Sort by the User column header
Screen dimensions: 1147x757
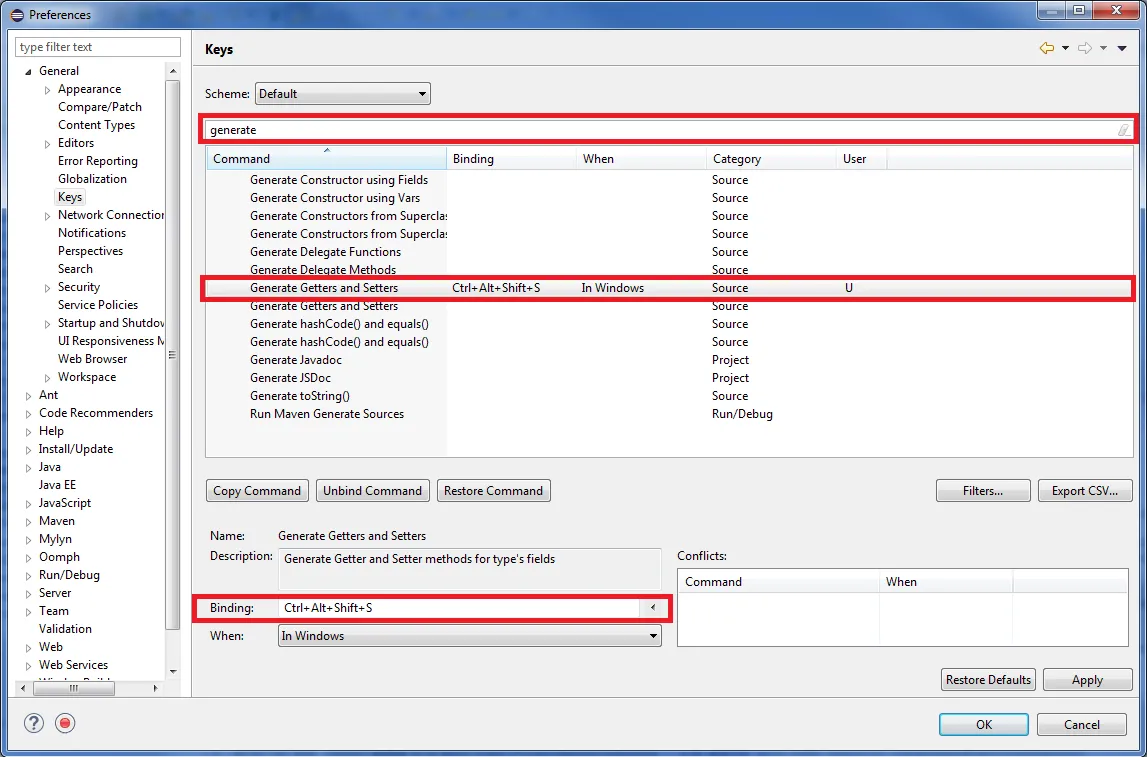click(862, 159)
